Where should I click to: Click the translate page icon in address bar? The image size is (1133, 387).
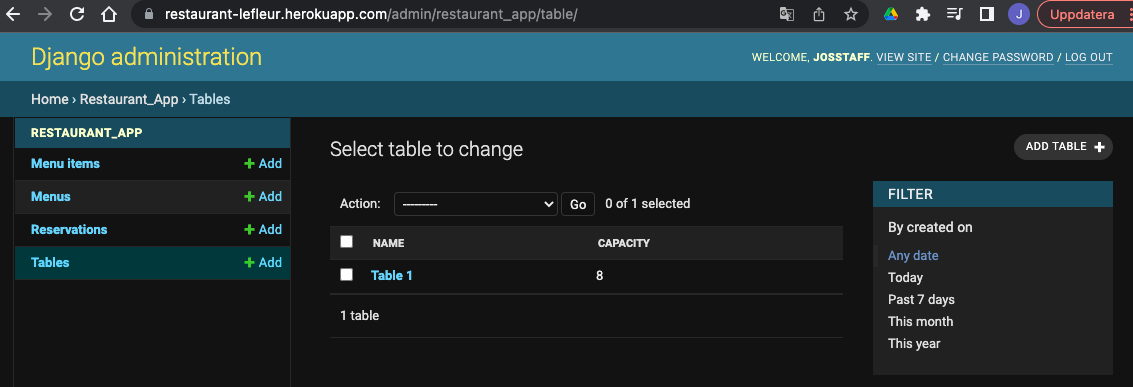pos(787,14)
